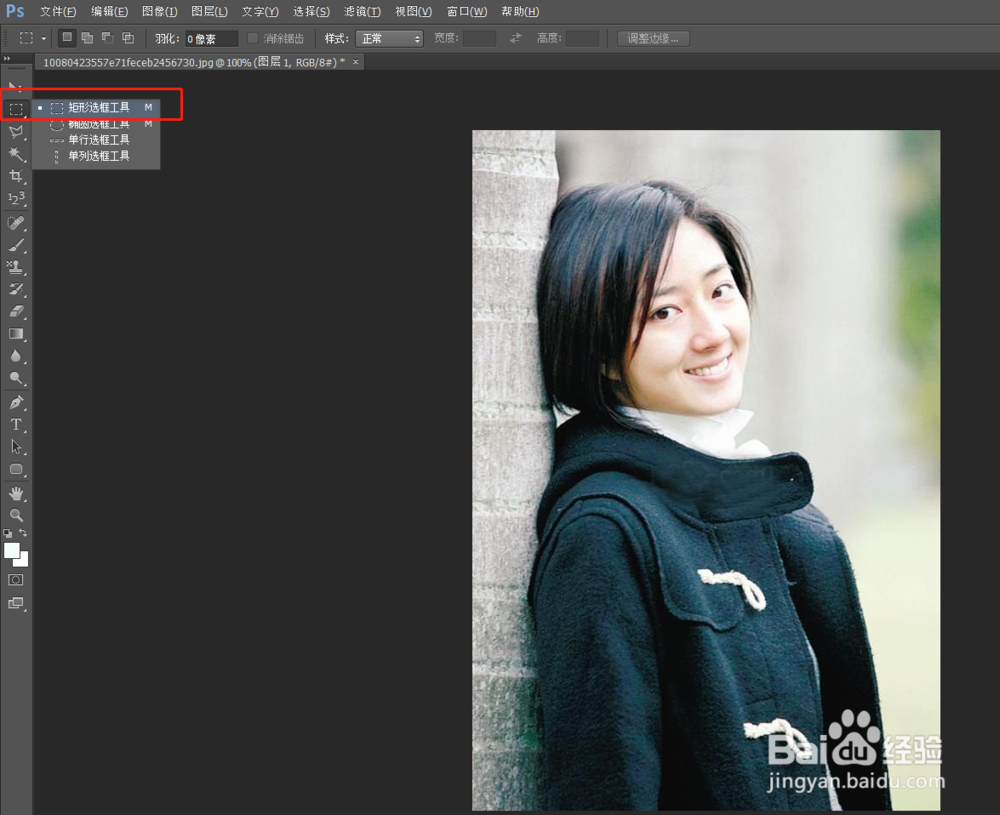This screenshot has height=815, width=1000.
Task: Open the 窗口(W) menu
Action: point(467,11)
